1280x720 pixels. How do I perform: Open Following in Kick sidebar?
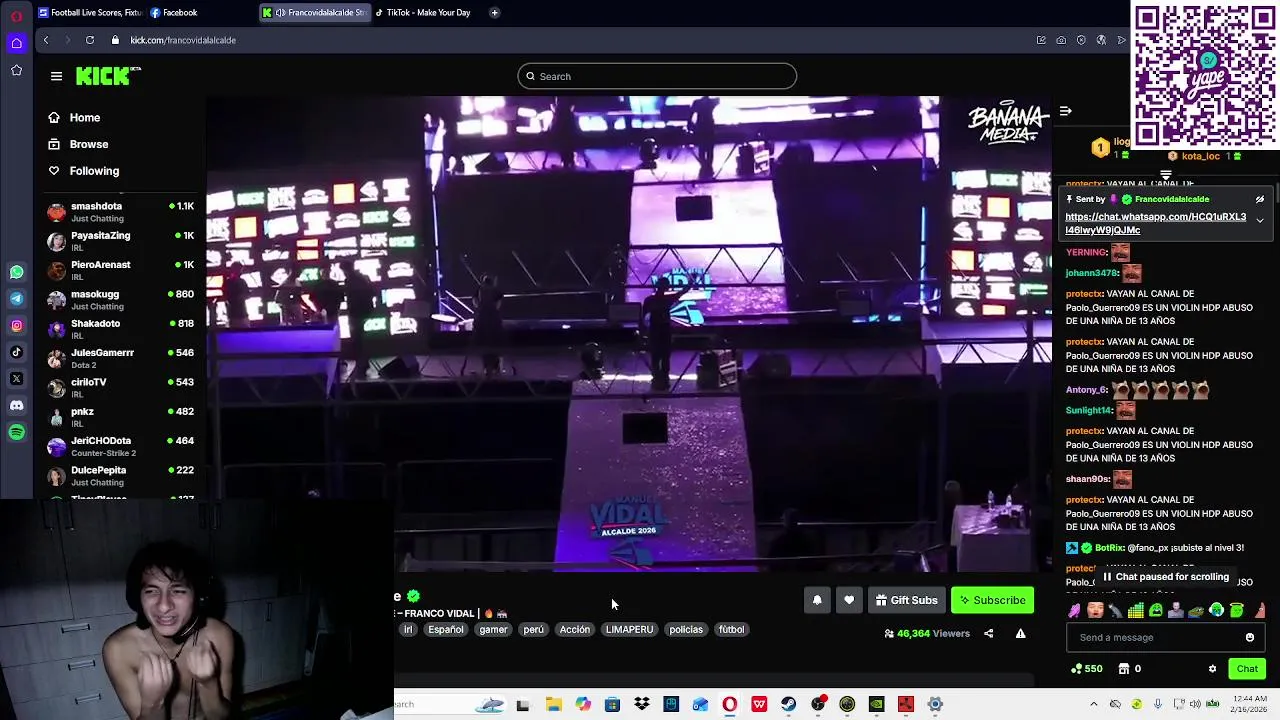click(x=84, y=172)
